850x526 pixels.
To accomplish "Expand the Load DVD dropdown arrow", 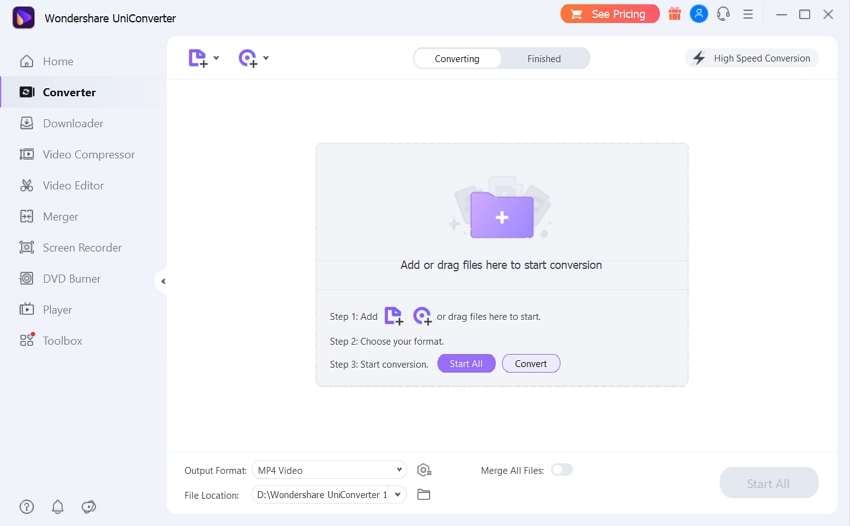I will click(266, 57).
